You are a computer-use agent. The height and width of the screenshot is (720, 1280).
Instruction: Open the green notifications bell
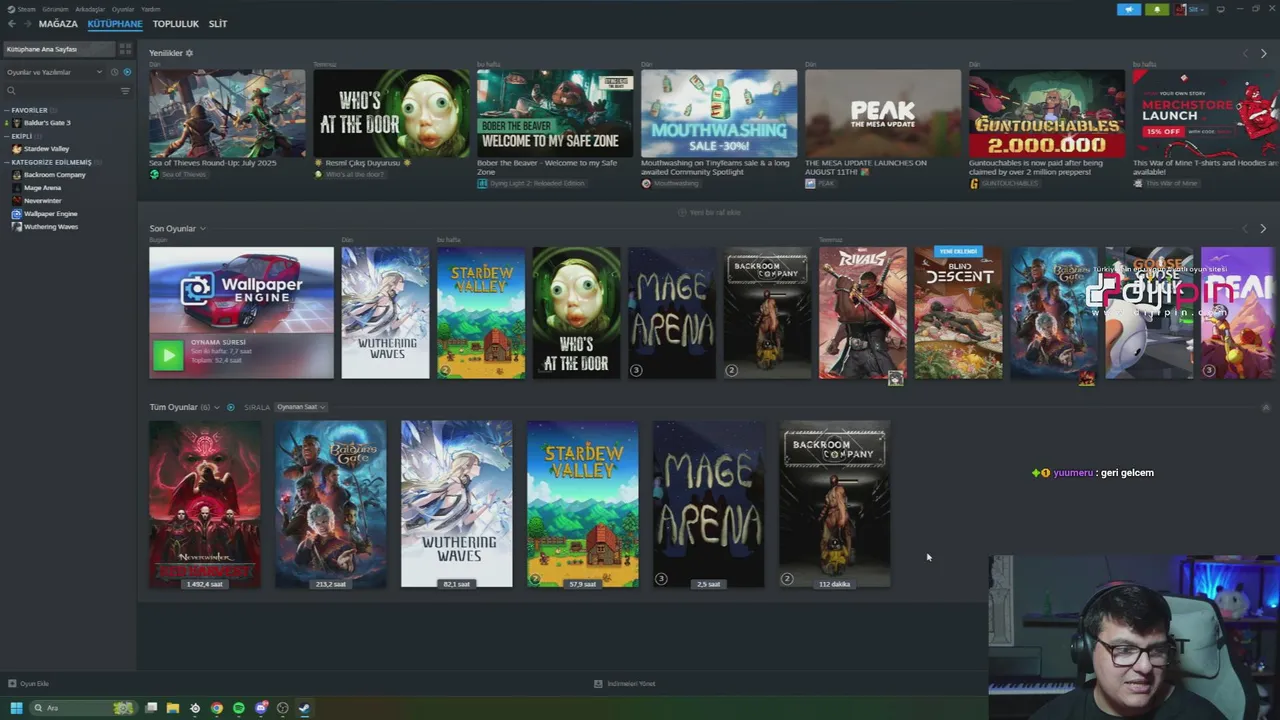[1157, 9]
